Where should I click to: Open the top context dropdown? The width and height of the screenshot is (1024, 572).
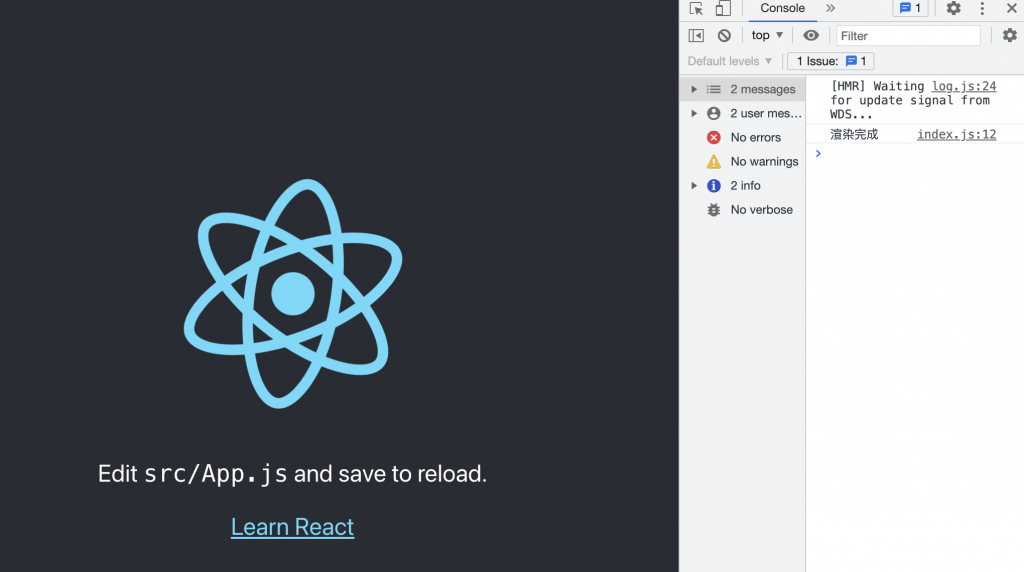767,35
